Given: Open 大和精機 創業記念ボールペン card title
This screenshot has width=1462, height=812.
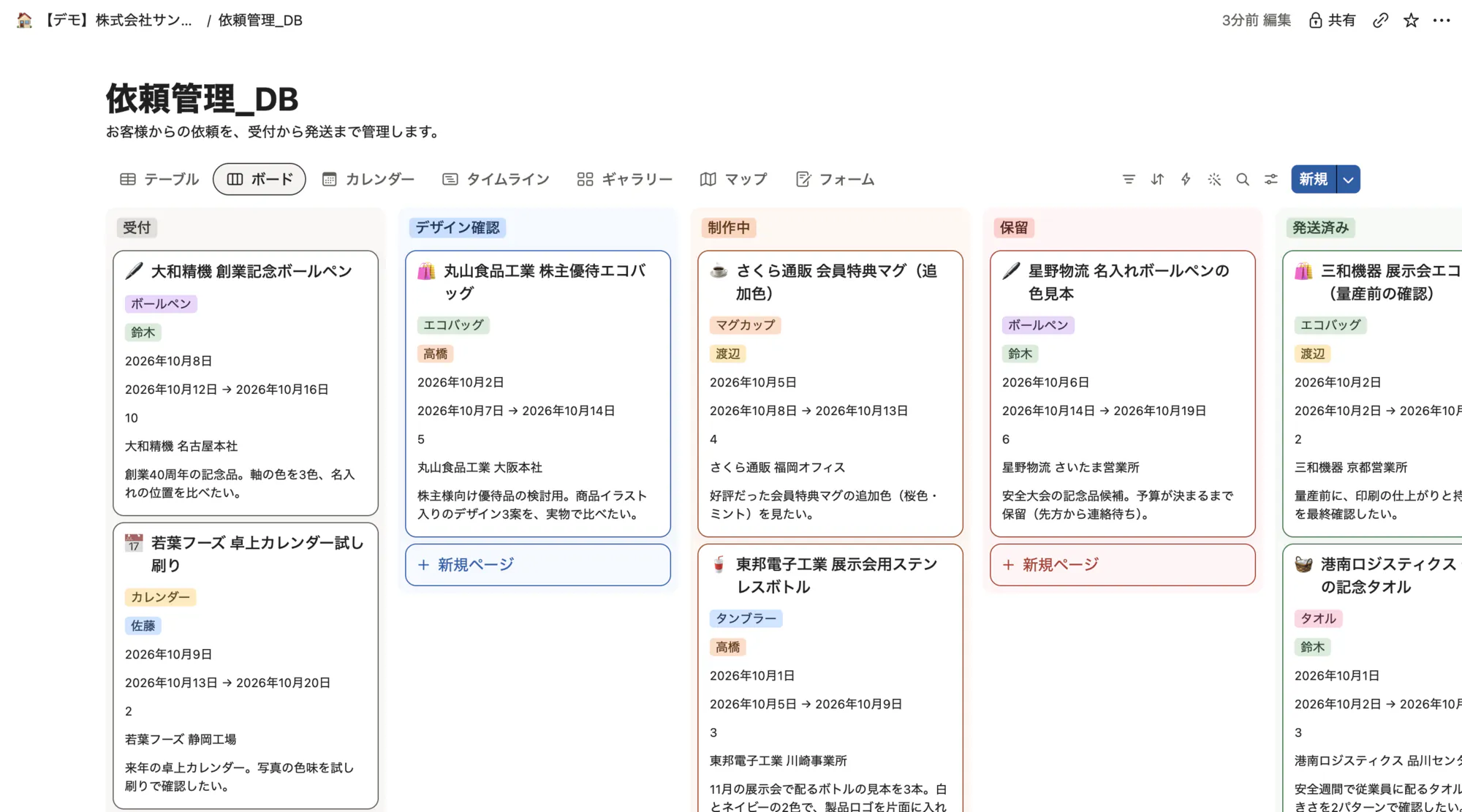Looking at the screenshot, I should pos(251,271).
